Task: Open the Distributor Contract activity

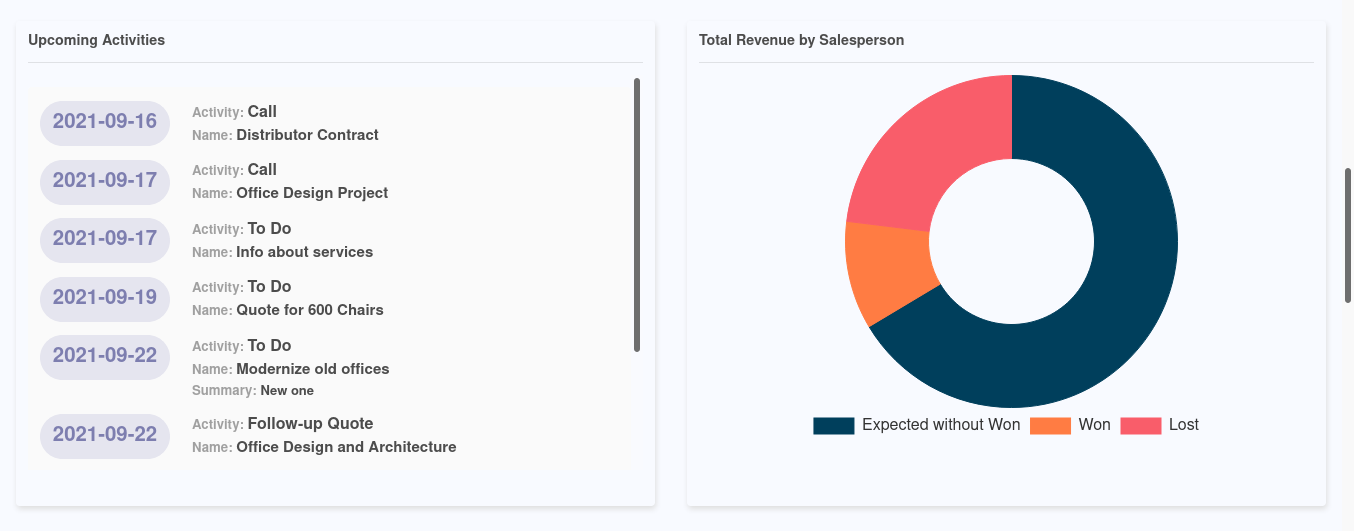Action: coord(307,135)
